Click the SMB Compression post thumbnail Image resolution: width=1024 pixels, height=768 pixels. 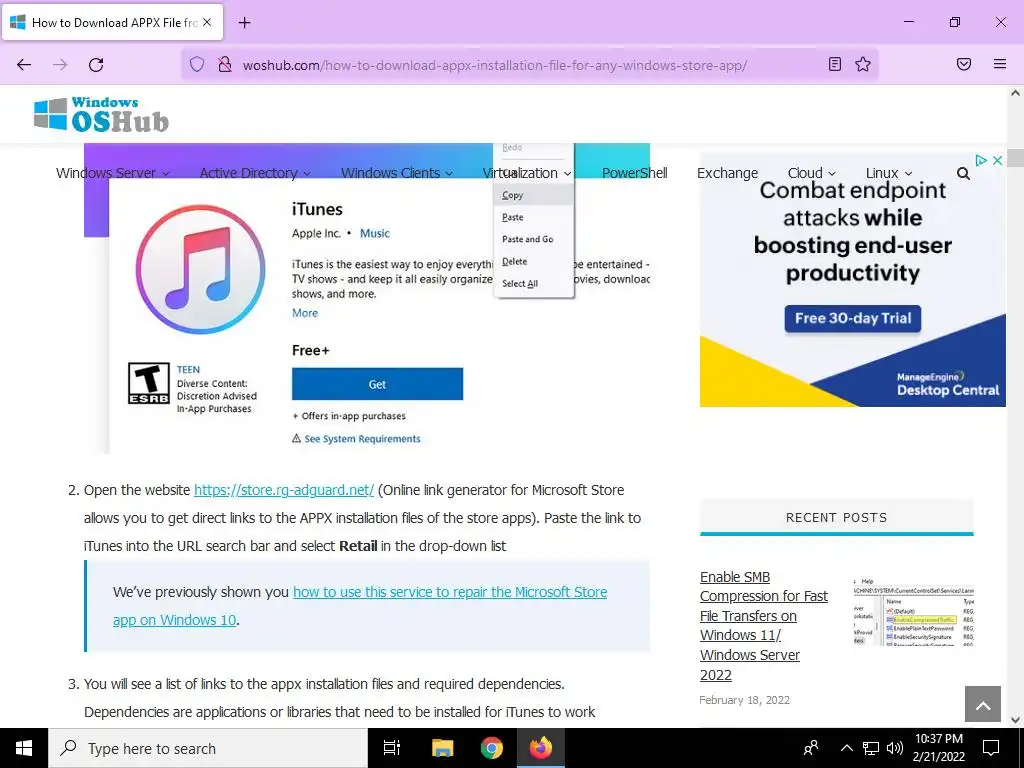pyautogui.click(x=914, y=611)
